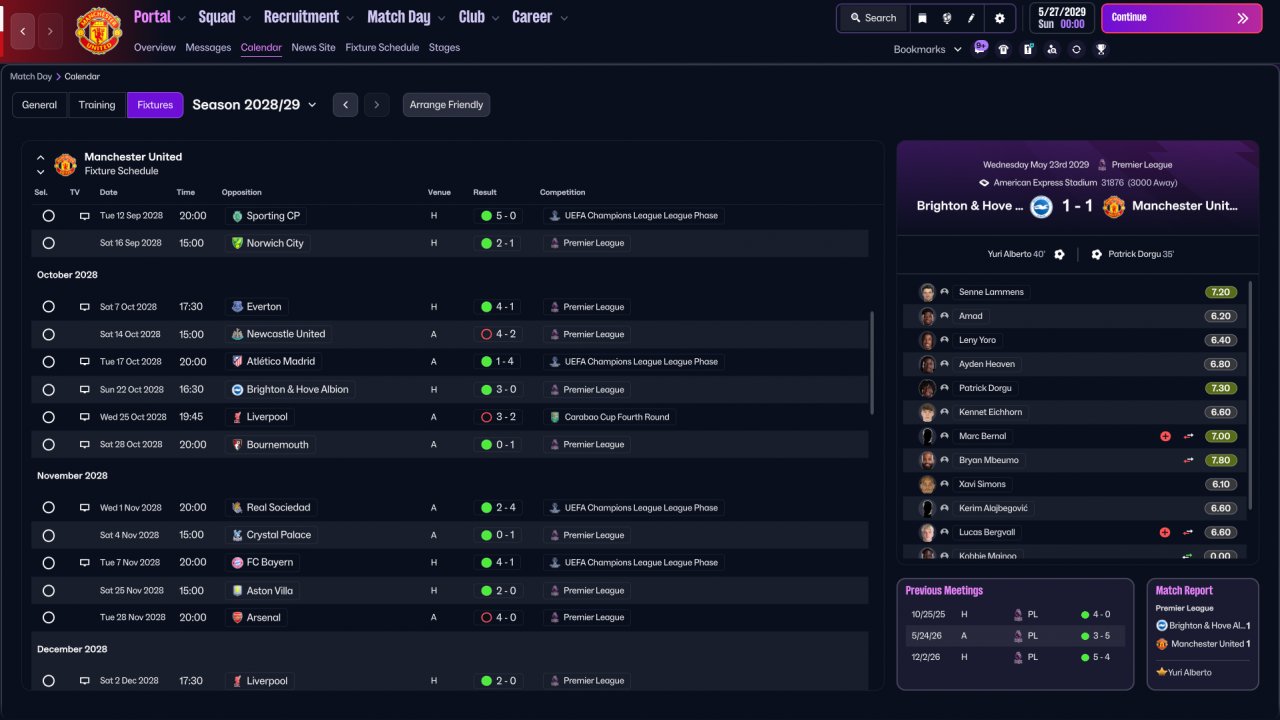
Task: Click Liverpool badge in Carabao Cup row
Action: (237, 417)
